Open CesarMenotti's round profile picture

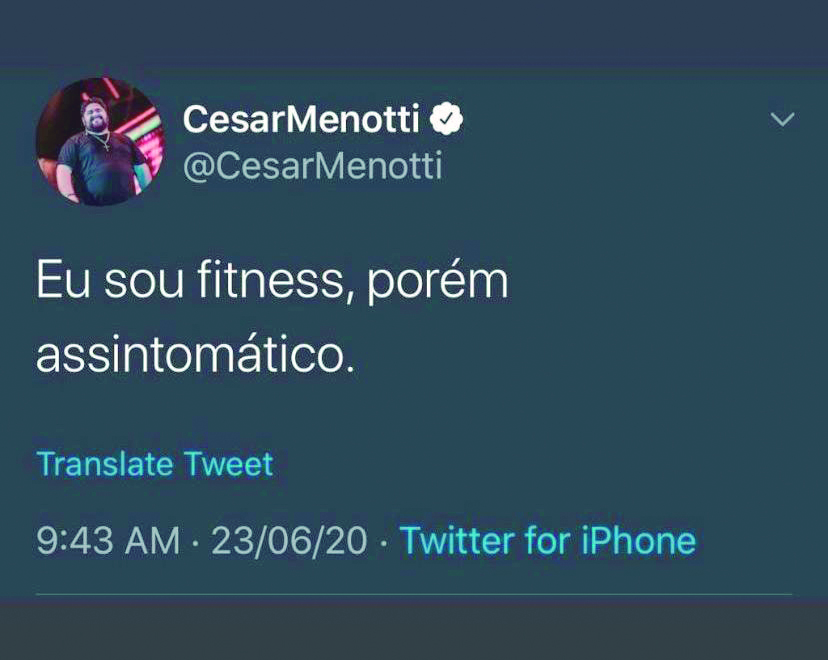pyautogui.click(x=98, y=141)
